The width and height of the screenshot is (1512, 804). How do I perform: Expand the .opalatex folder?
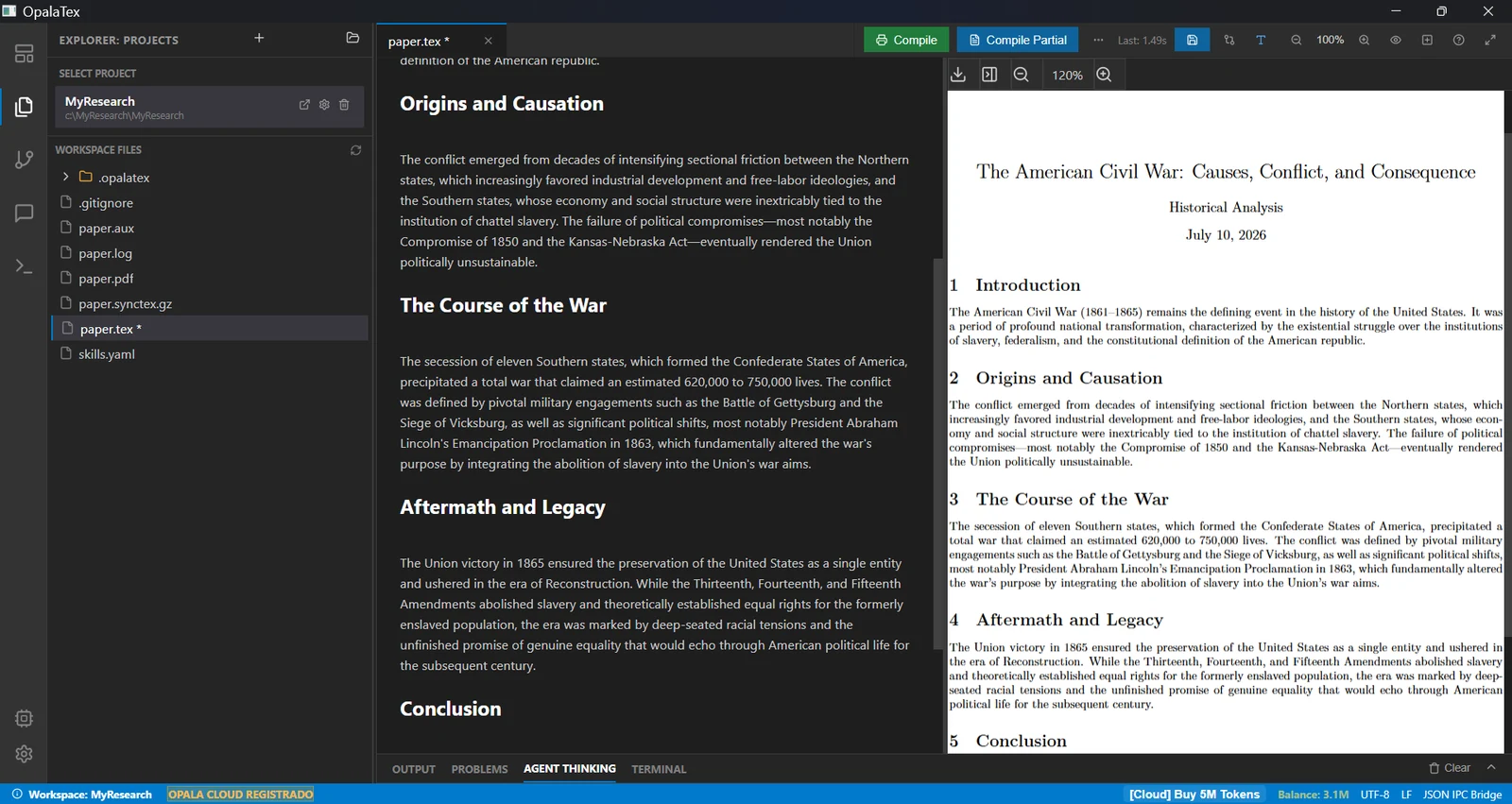point(65,177)
